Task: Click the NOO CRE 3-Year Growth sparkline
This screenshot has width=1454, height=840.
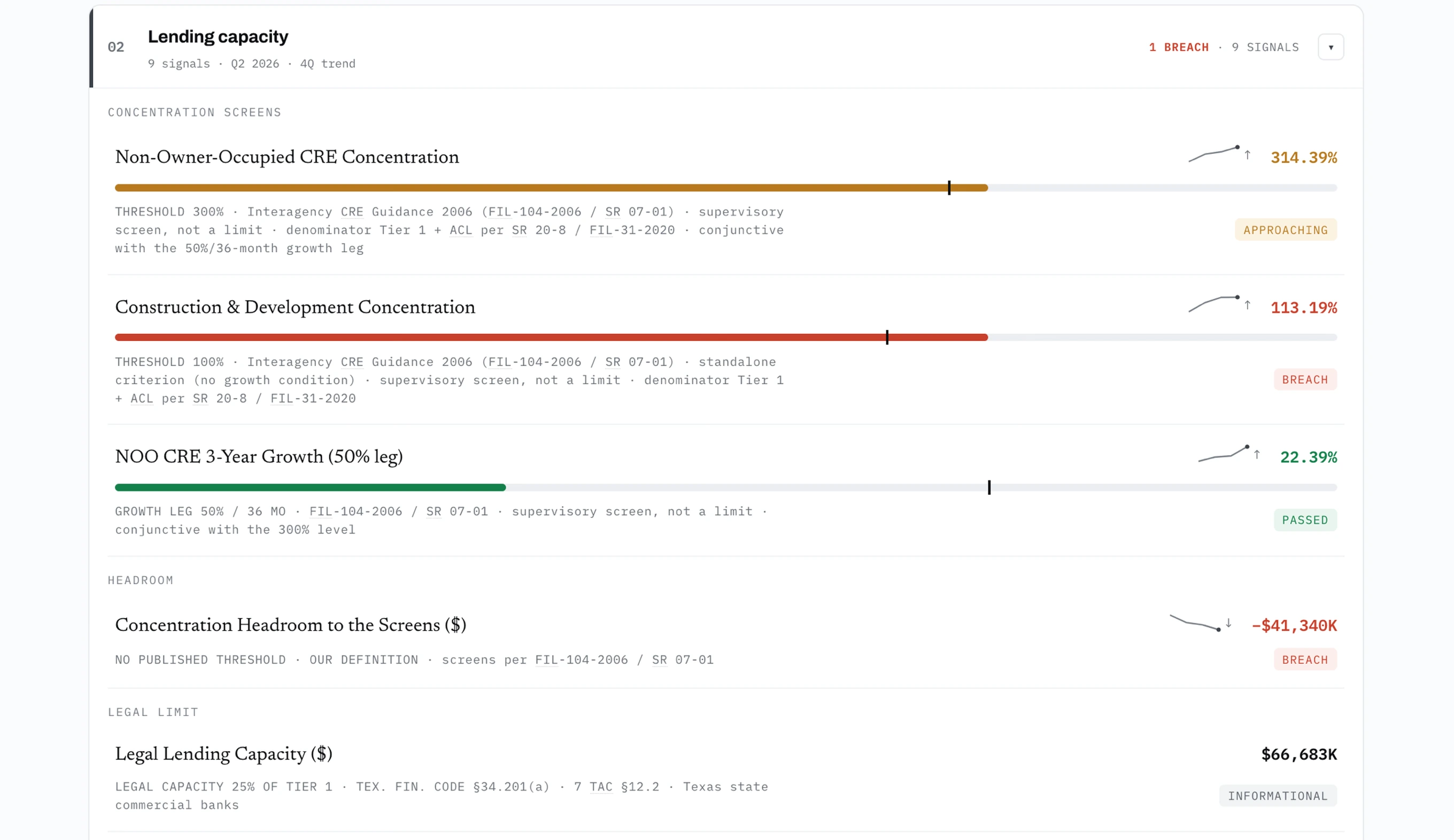Action: [x=1223, y=454]
